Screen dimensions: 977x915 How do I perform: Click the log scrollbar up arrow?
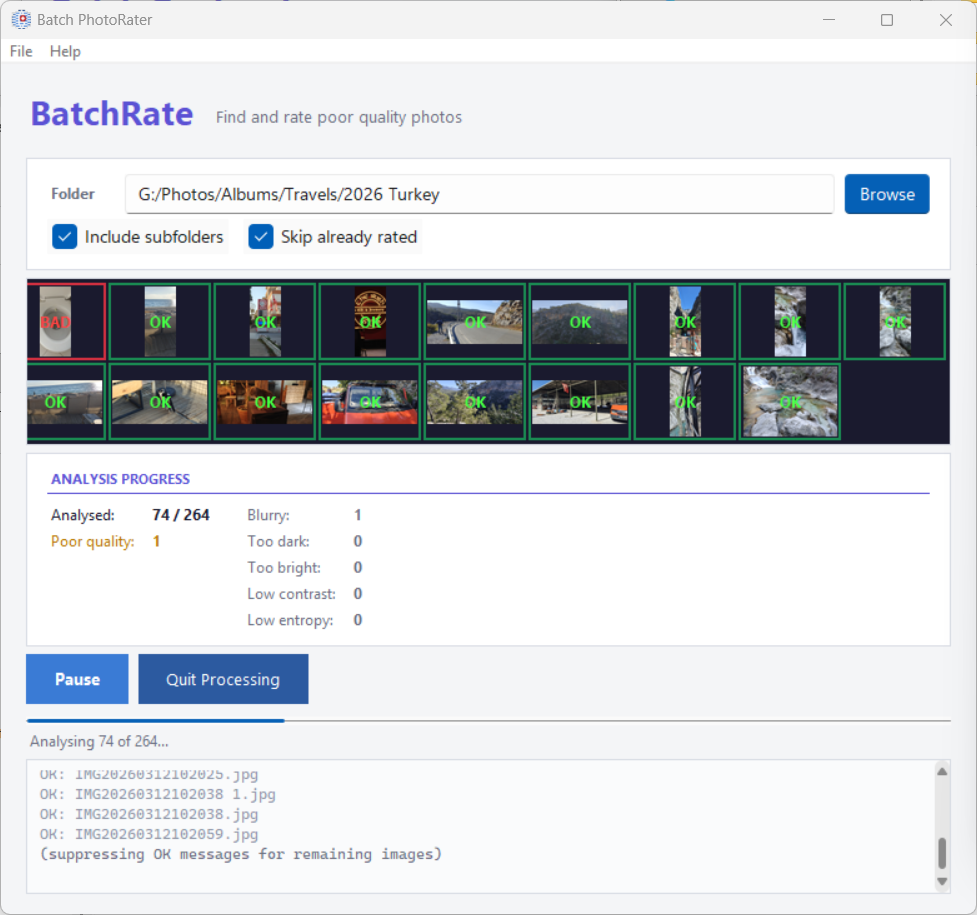[941, 771]
